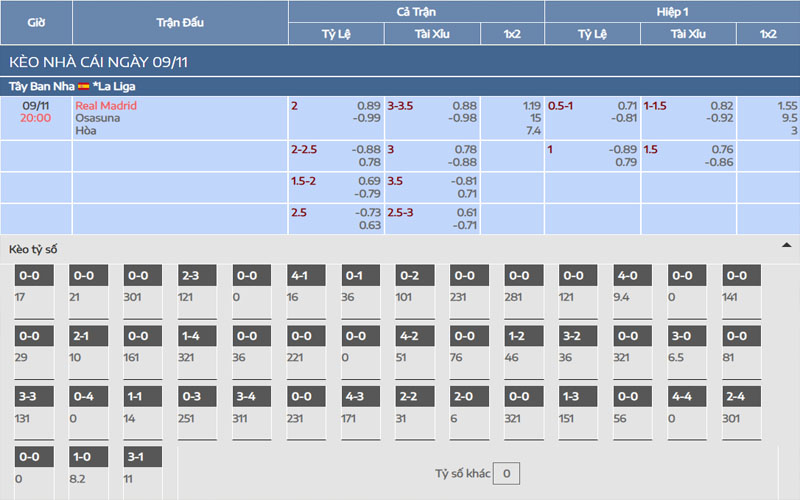The width and height of the screenshot is (800, 500).
Task: Choose first-half 1x2 odds 1.55
Action: 787,105
